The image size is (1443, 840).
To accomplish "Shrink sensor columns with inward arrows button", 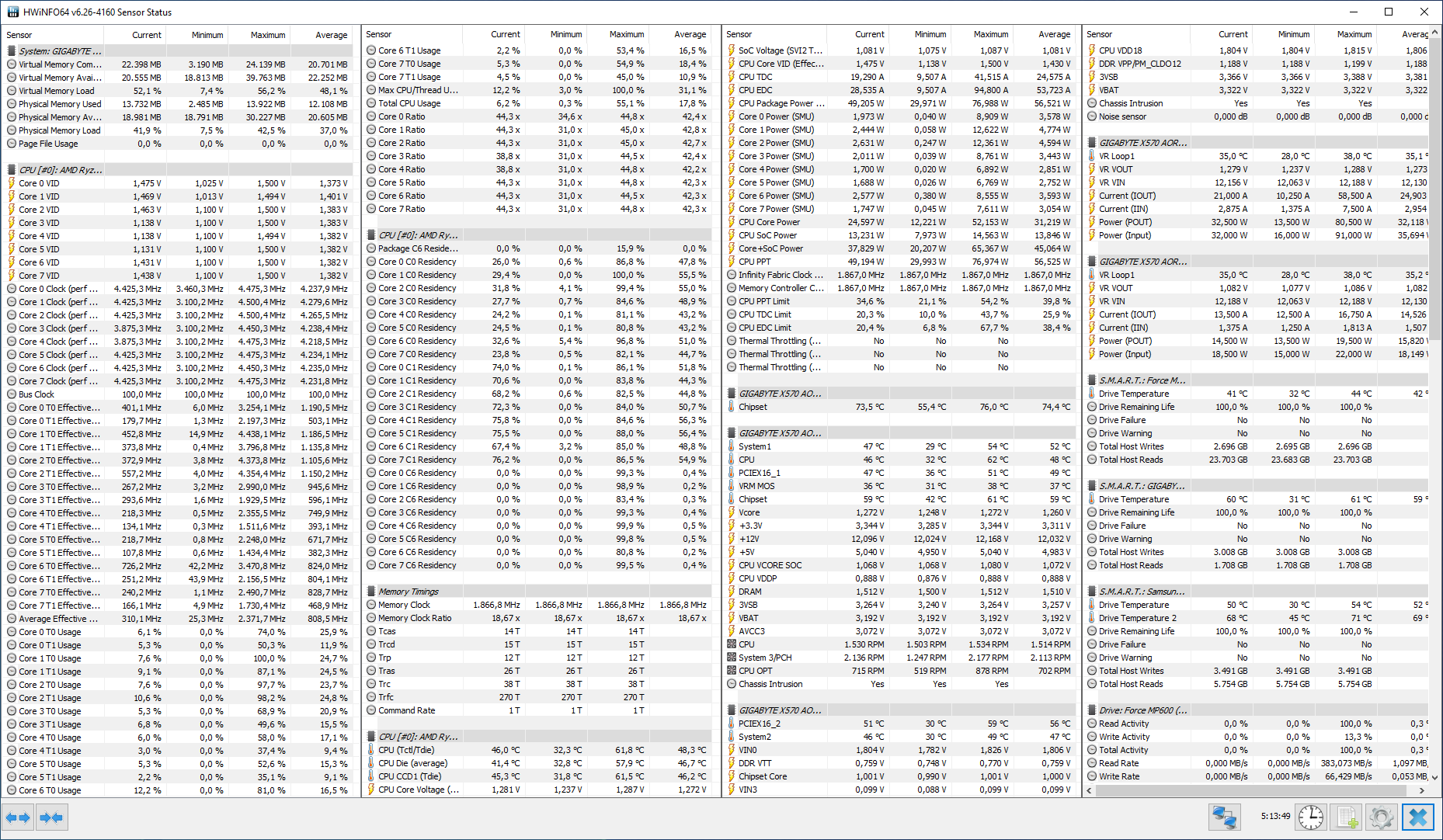I will coord(51,817).
